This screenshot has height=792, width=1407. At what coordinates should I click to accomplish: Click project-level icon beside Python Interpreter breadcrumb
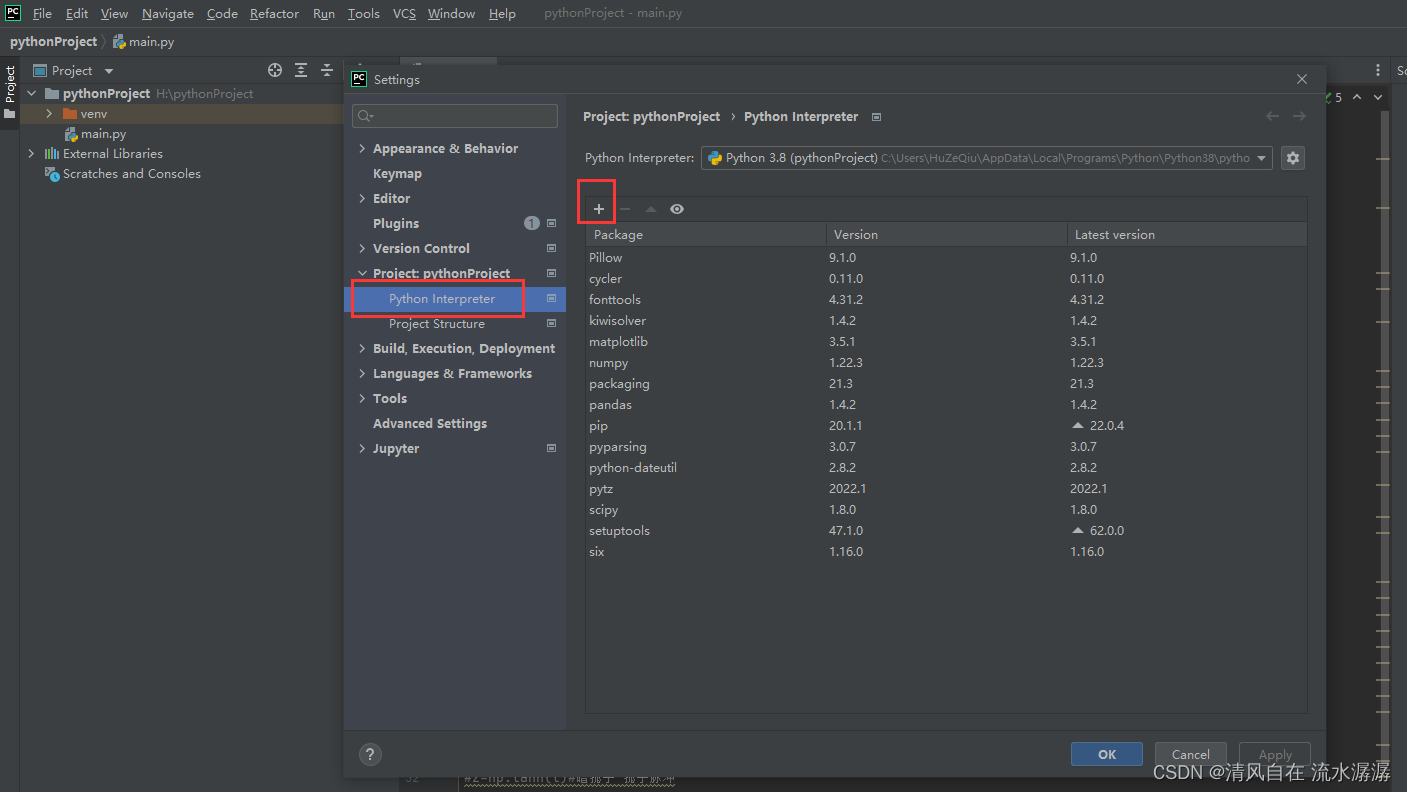pos(876,117)
